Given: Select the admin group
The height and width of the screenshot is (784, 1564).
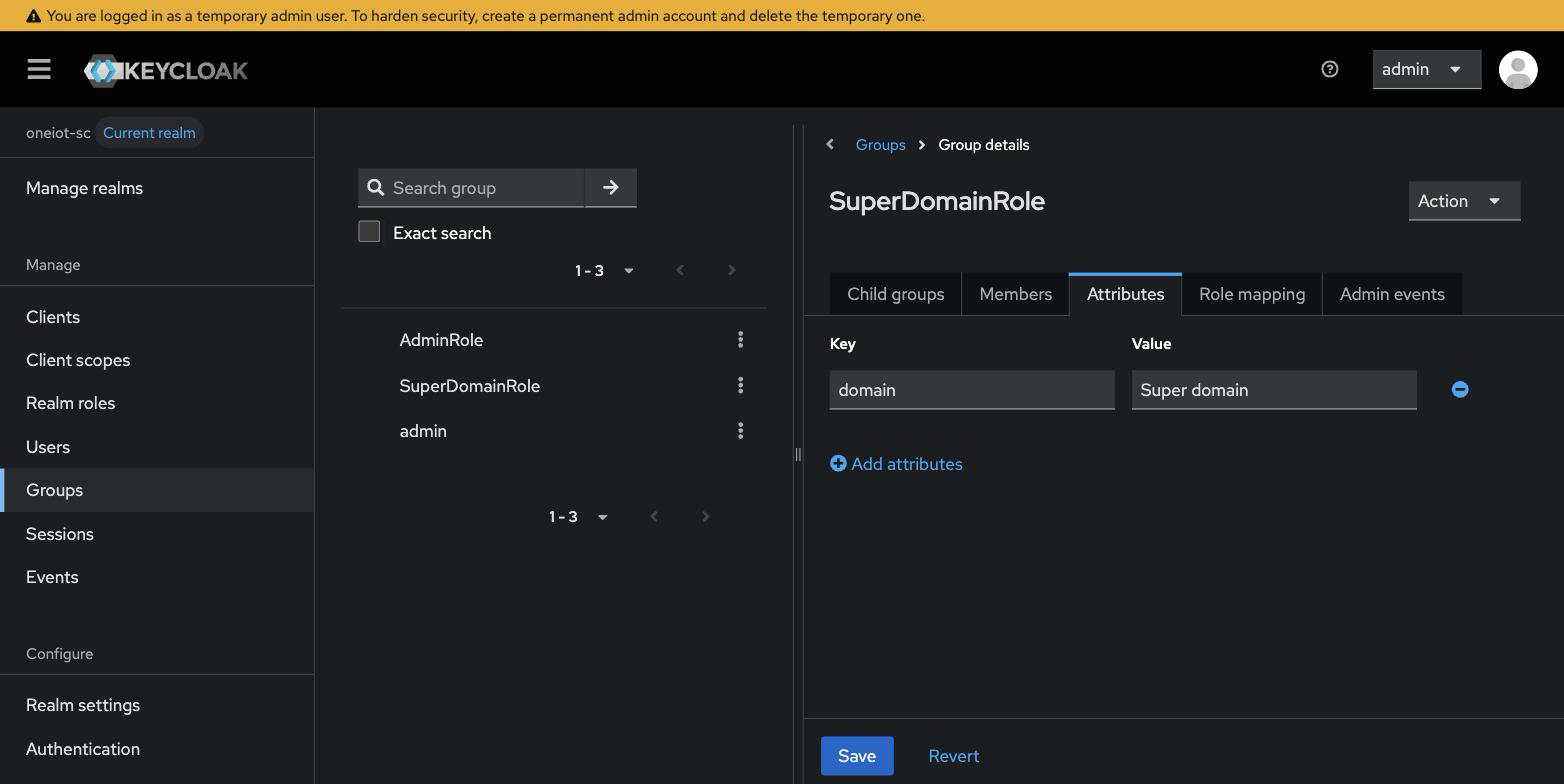Looking at the screenshot, I should click(x=423, y=431).
